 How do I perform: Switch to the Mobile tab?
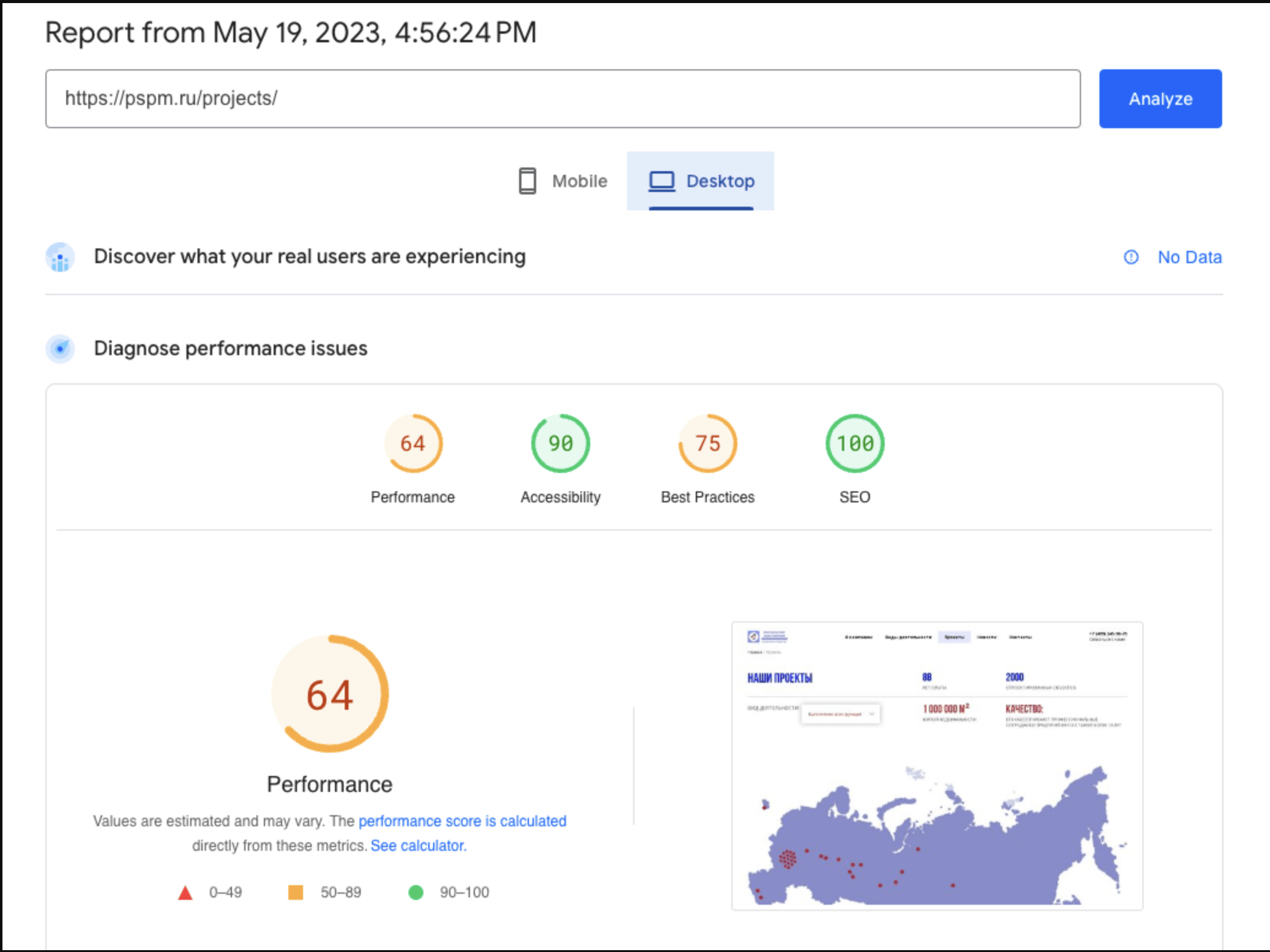point(579,181)
